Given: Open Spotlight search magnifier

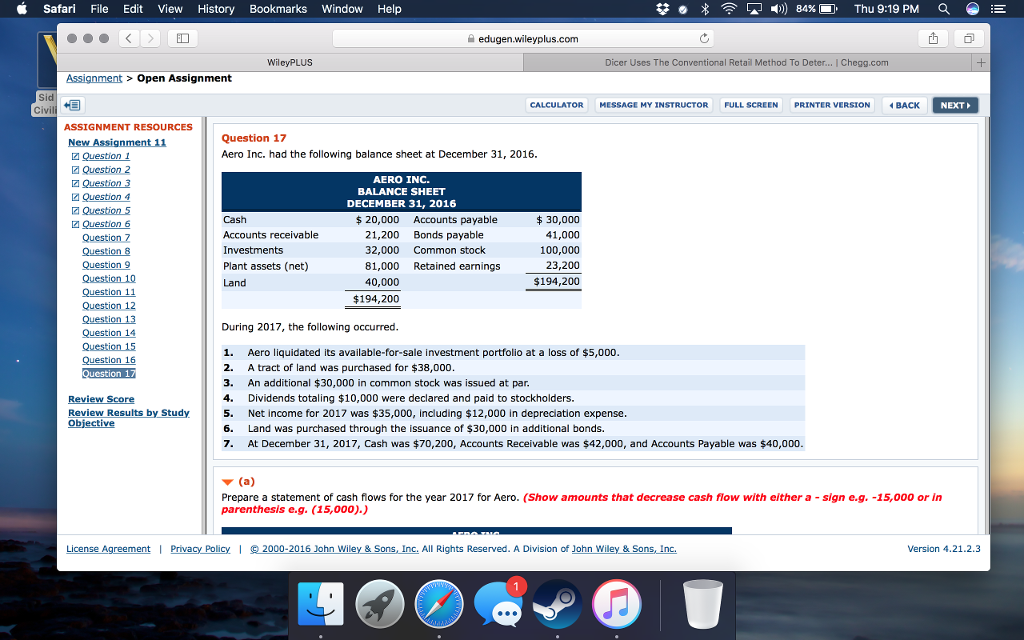Looking at the screenshot, I should coord(944,8).
